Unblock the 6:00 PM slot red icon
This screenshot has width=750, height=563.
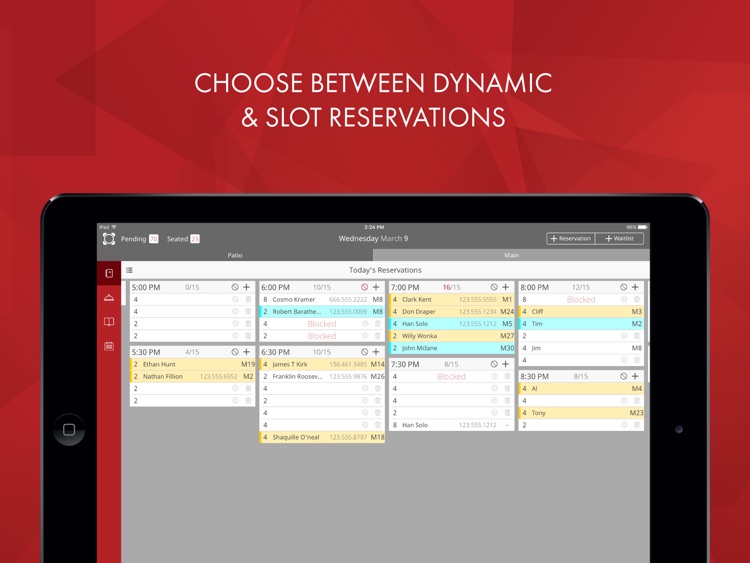[364, 287]
